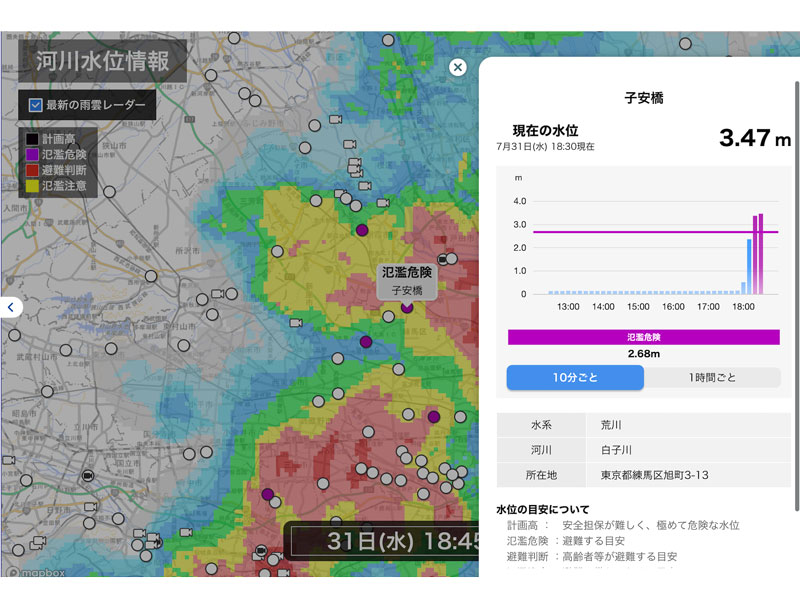Select the purple marker in the lower-left map area

pos(268,492)
